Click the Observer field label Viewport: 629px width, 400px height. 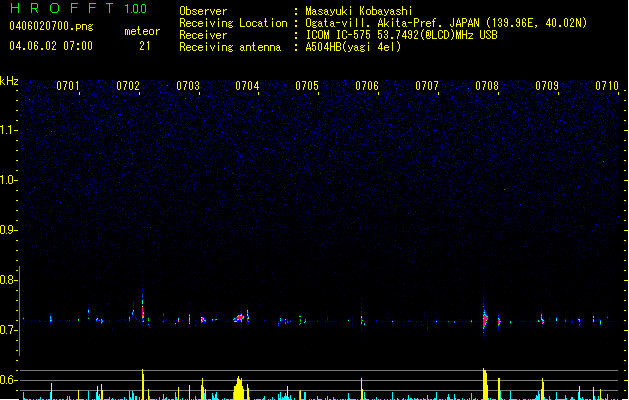point(203,11)
